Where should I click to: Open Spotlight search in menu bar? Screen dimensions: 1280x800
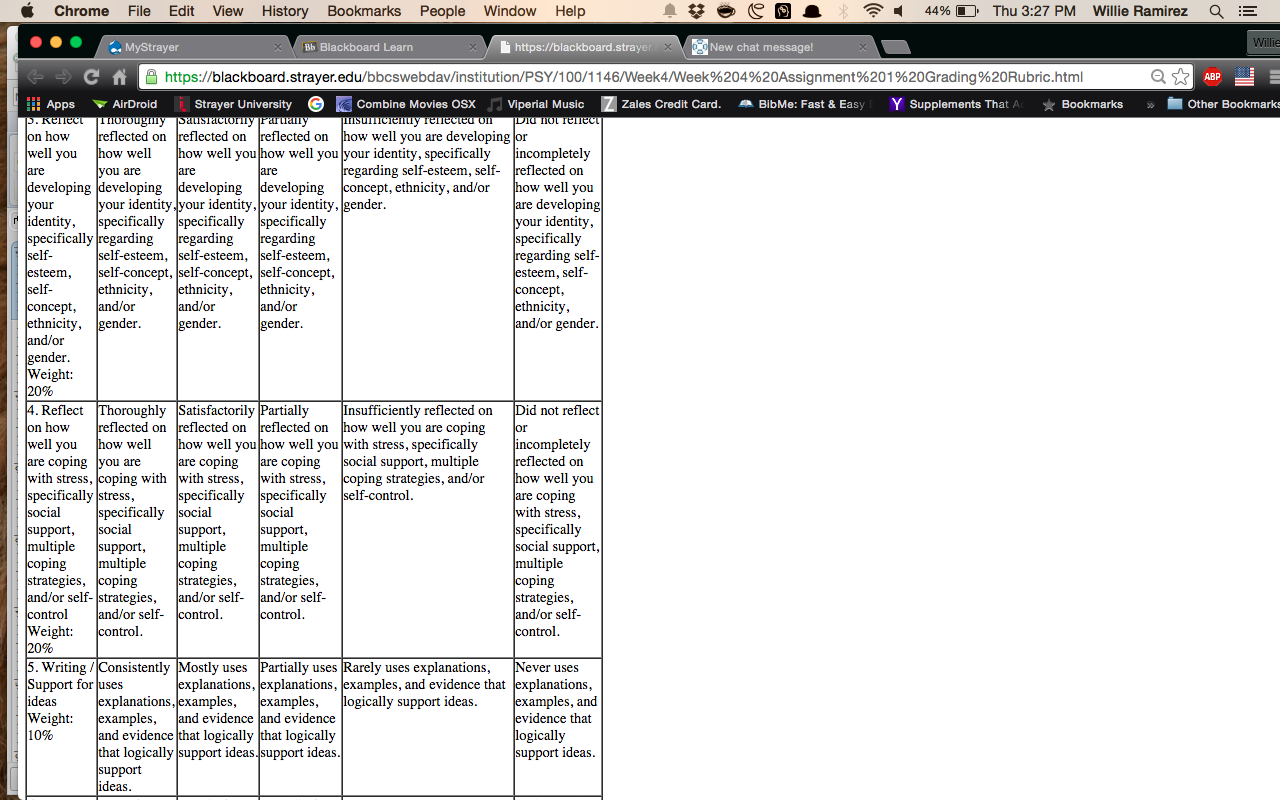click(1216, 11)
